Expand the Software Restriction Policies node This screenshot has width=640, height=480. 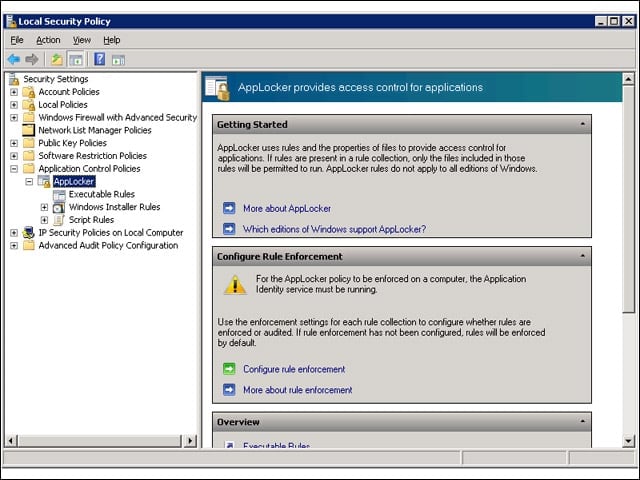[x=14, y=156]
